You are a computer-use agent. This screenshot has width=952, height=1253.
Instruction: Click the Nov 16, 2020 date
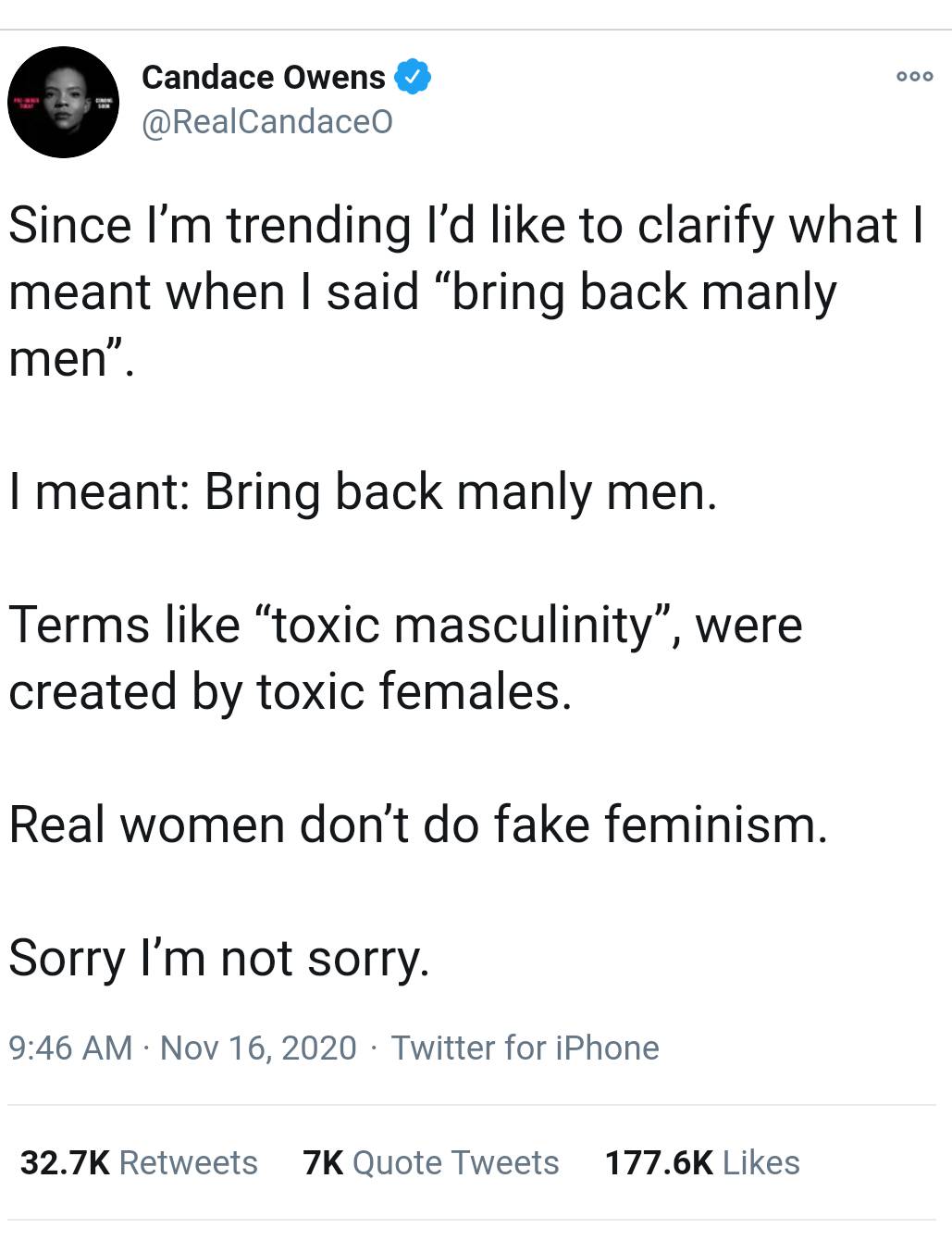point(258,1048)
